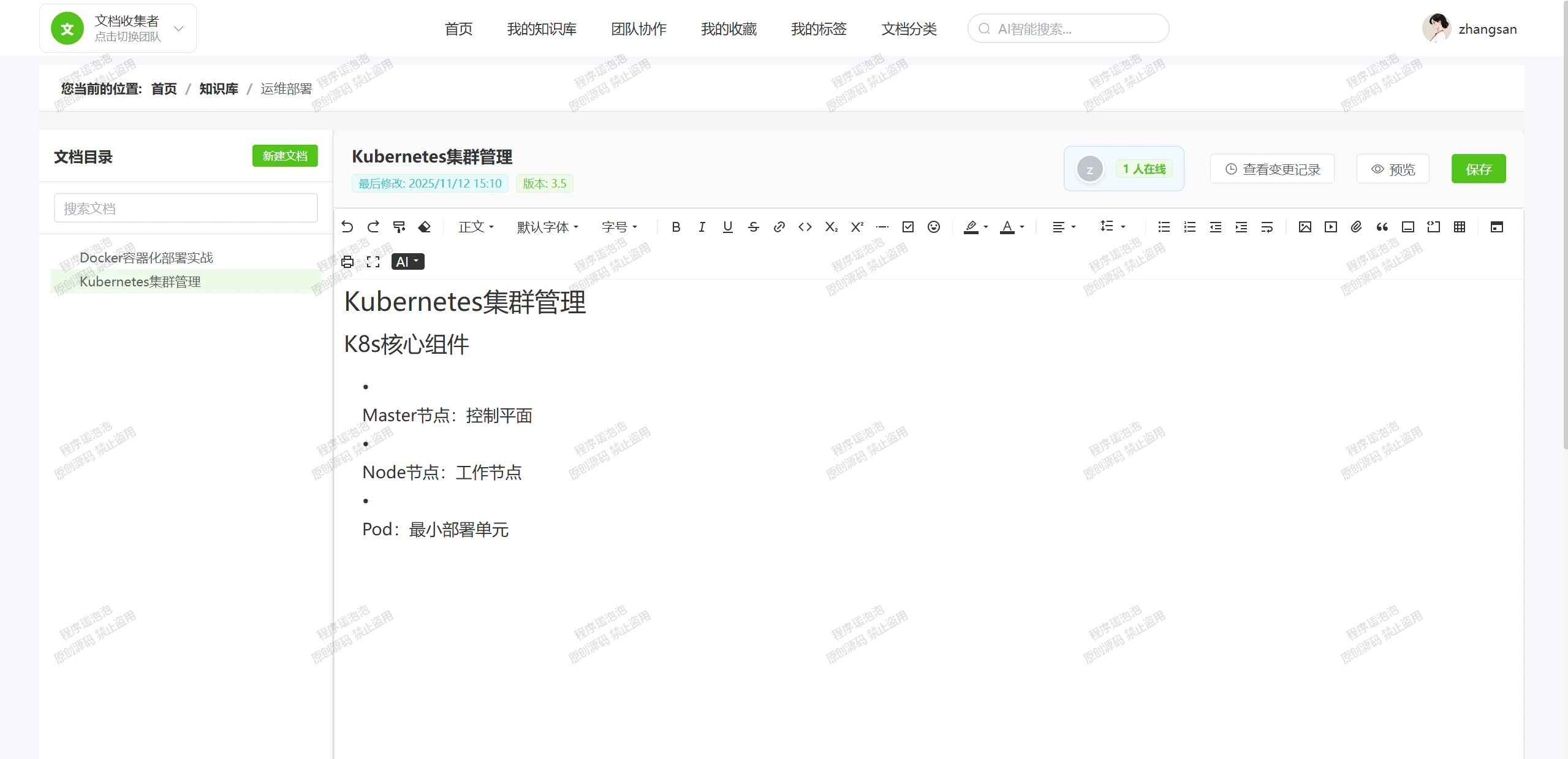This screenshot has width=1568, height=759.
Task: Toggle inline code formatting
Action: click(x=805, y=227)
